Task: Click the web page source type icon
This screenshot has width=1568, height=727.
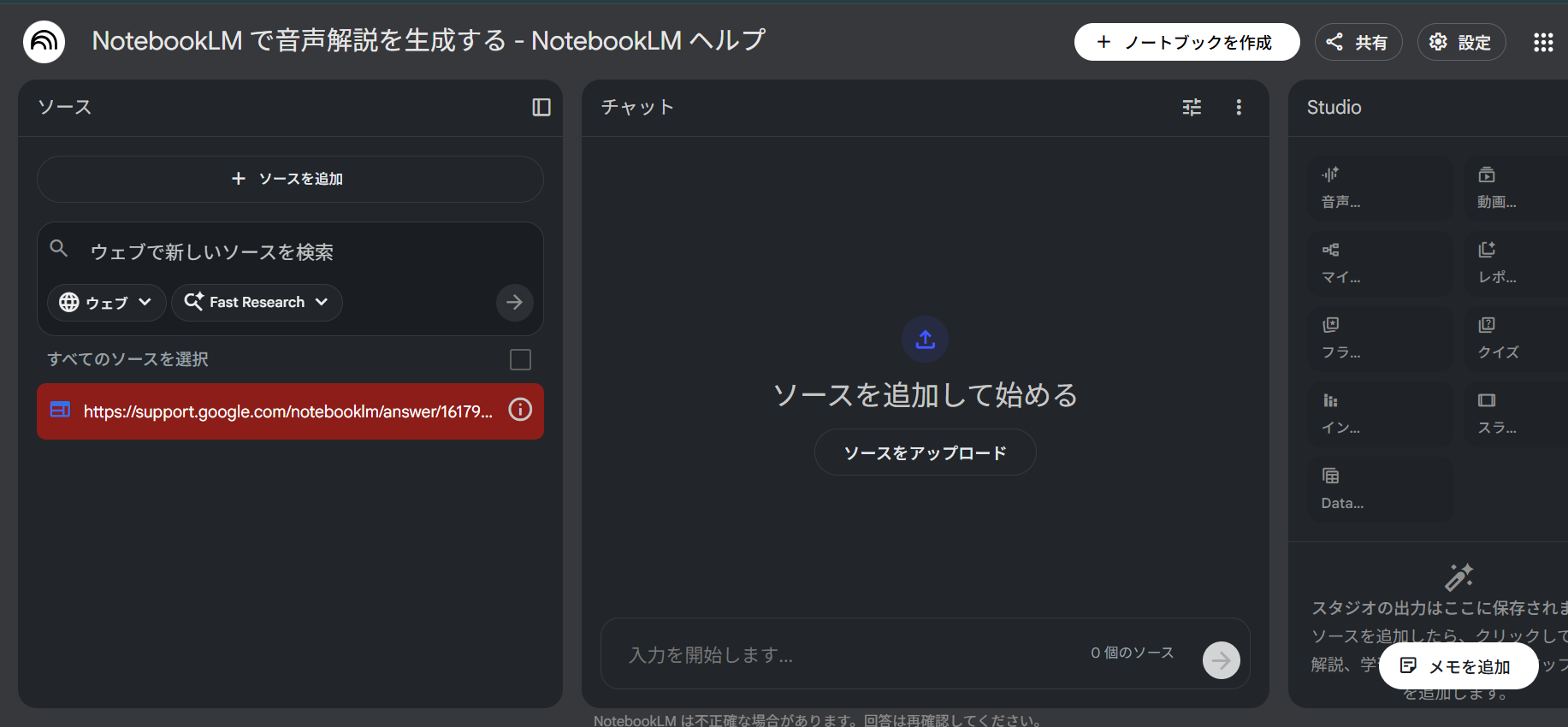Action: tap(60, 410)
